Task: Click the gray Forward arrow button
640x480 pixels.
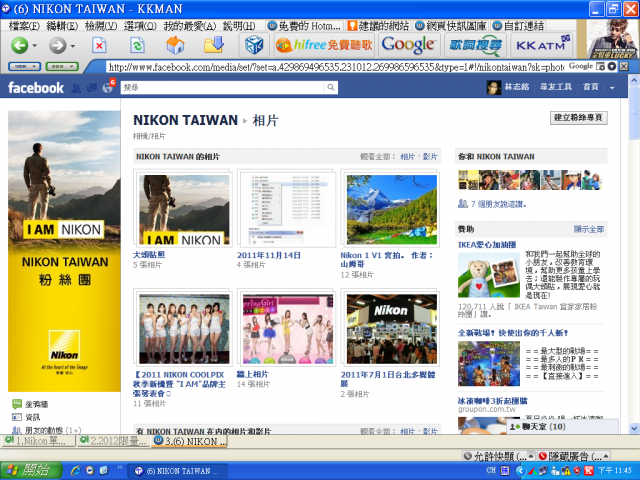Action: coord(58,45)
